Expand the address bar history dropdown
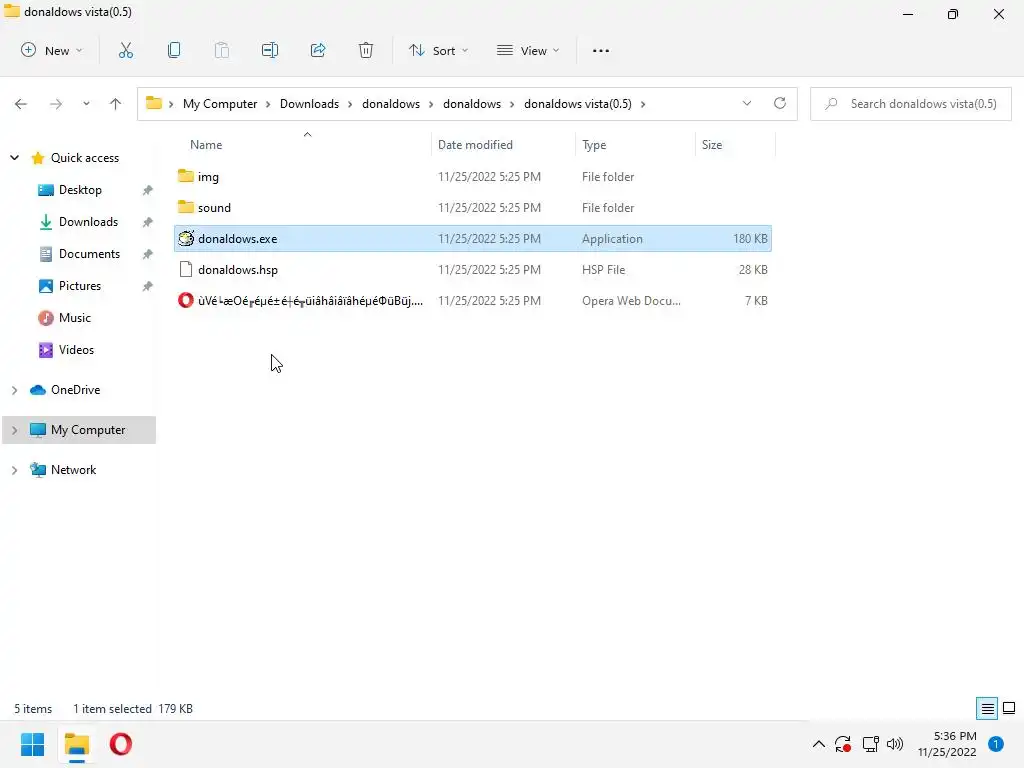This screenshot has width=1024, height=768. tap(747, 103)
